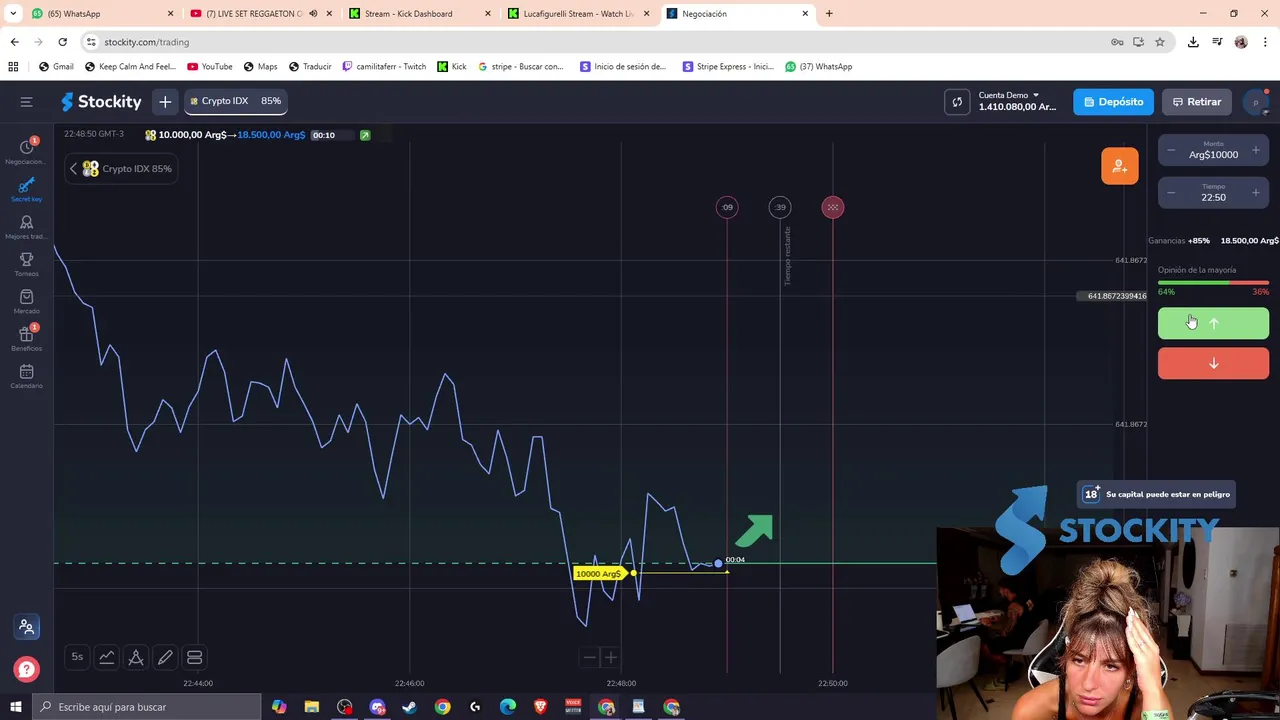Go back in the browser
The image size is (1280, 720).
coord(14,42)
